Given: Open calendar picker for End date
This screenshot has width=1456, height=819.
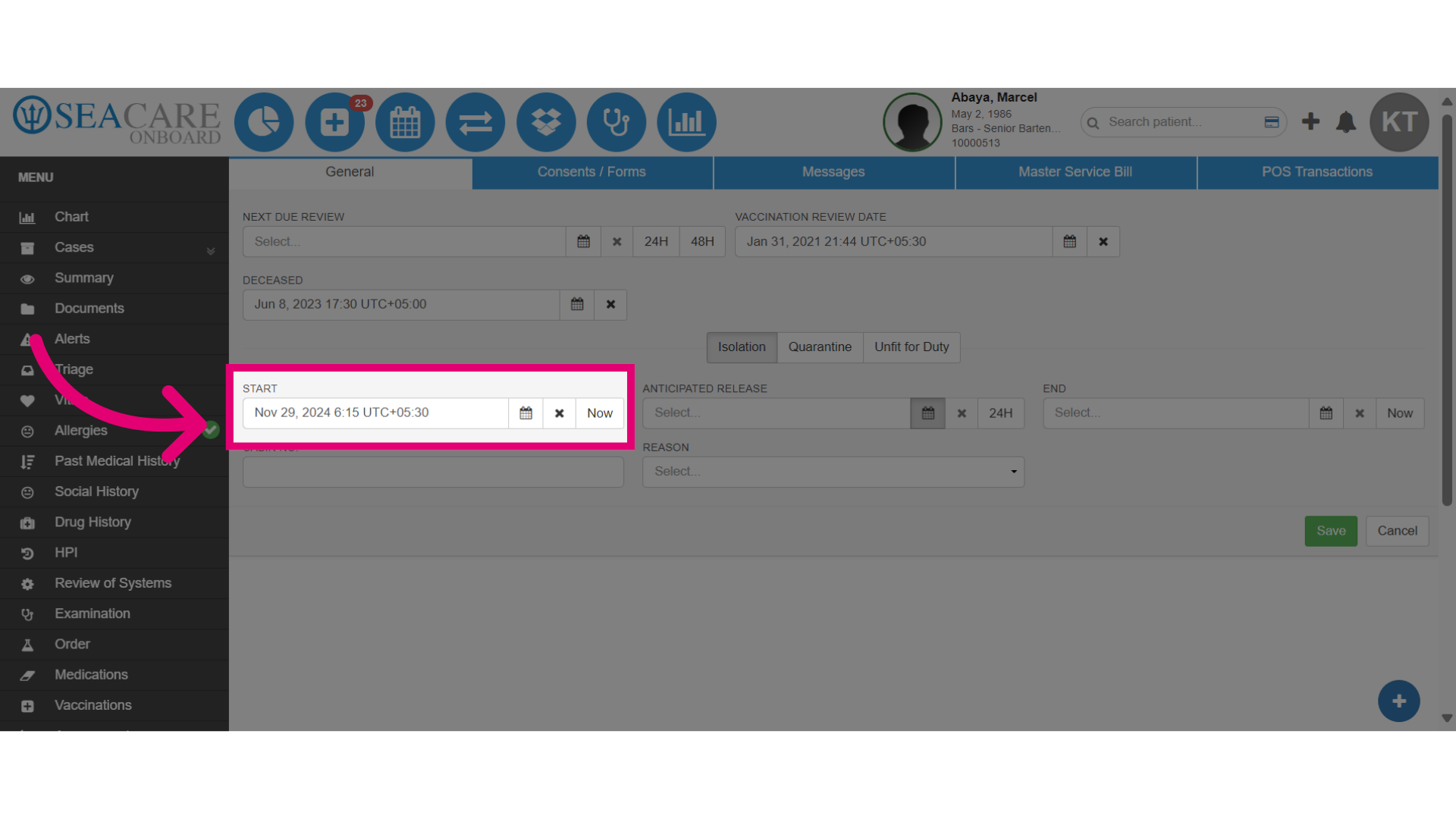Looking at the screenshot, I should [x=1326, y=413].
